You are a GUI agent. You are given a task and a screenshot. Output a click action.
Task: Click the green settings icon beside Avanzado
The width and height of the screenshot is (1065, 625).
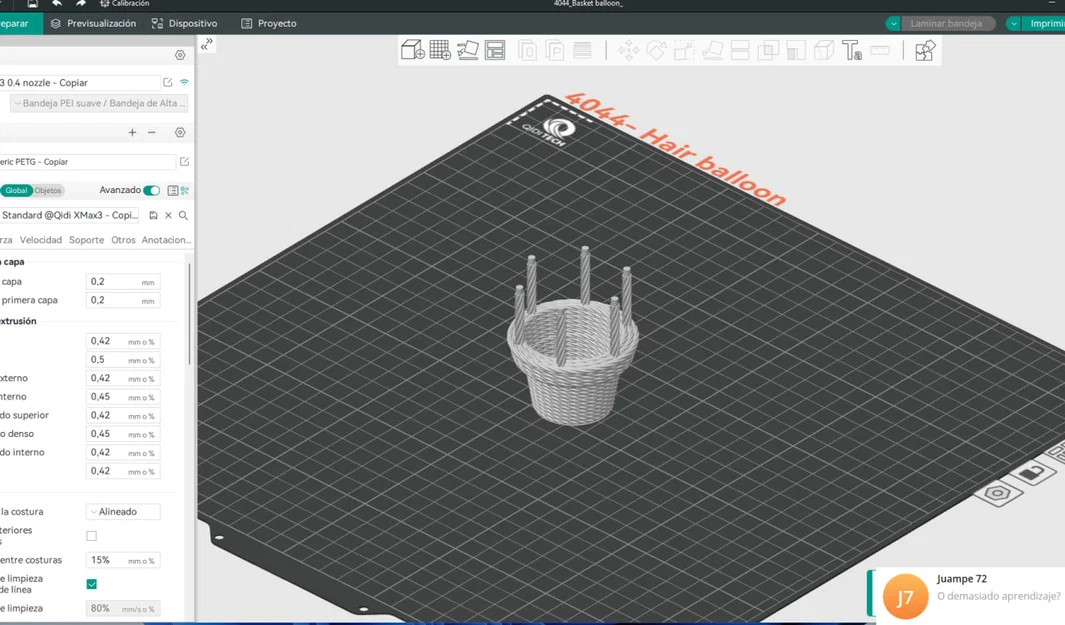click(x=185, y=190)
